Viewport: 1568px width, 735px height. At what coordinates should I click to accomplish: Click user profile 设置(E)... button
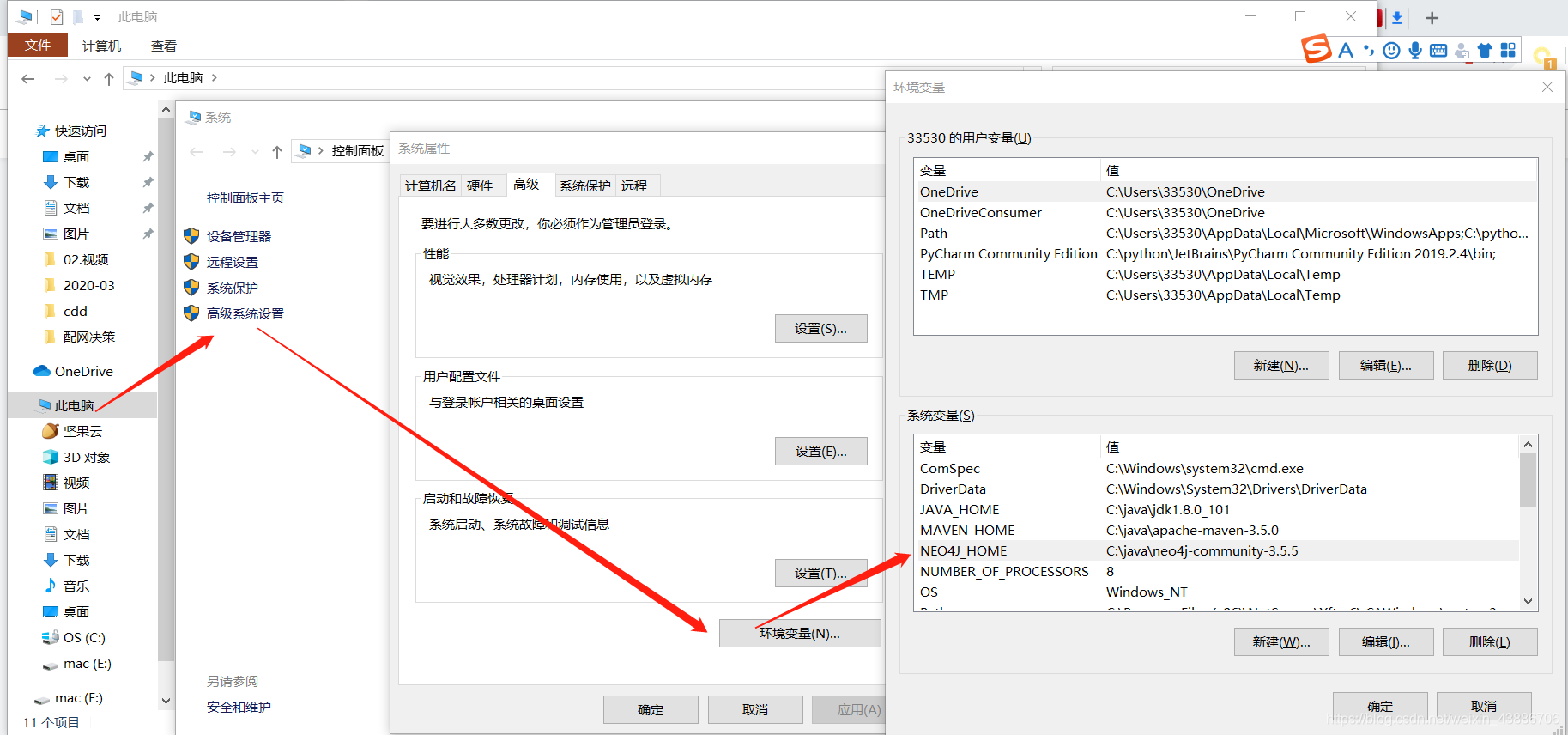820,452
